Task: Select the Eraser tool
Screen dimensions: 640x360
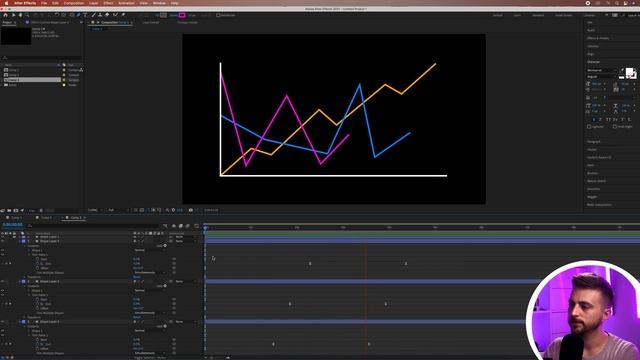Action: [x=107, y=15]
